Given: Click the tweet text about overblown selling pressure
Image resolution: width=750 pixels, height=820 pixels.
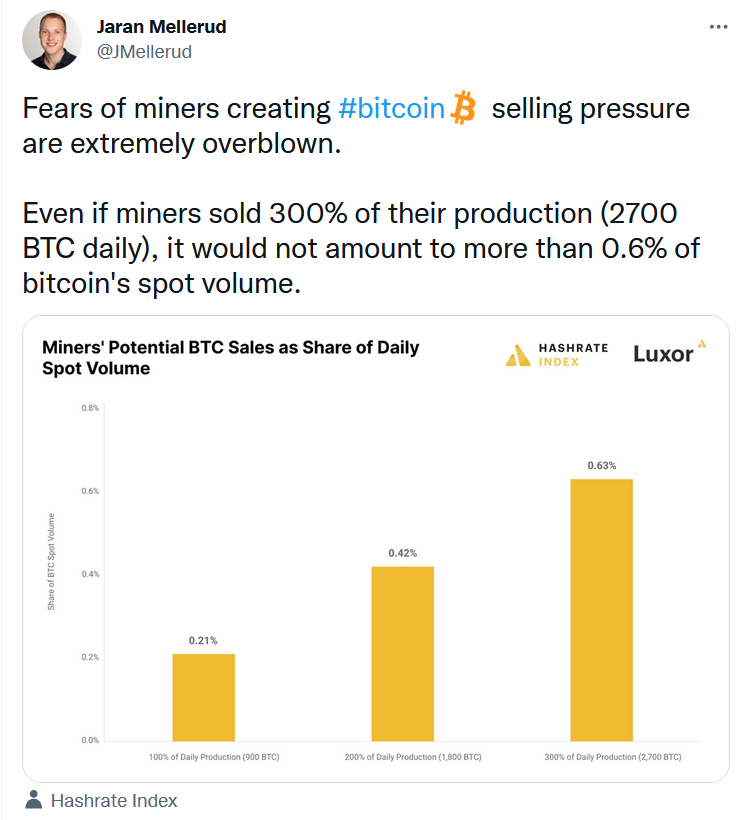Looking at the screenshot, I should click(355, 125).
